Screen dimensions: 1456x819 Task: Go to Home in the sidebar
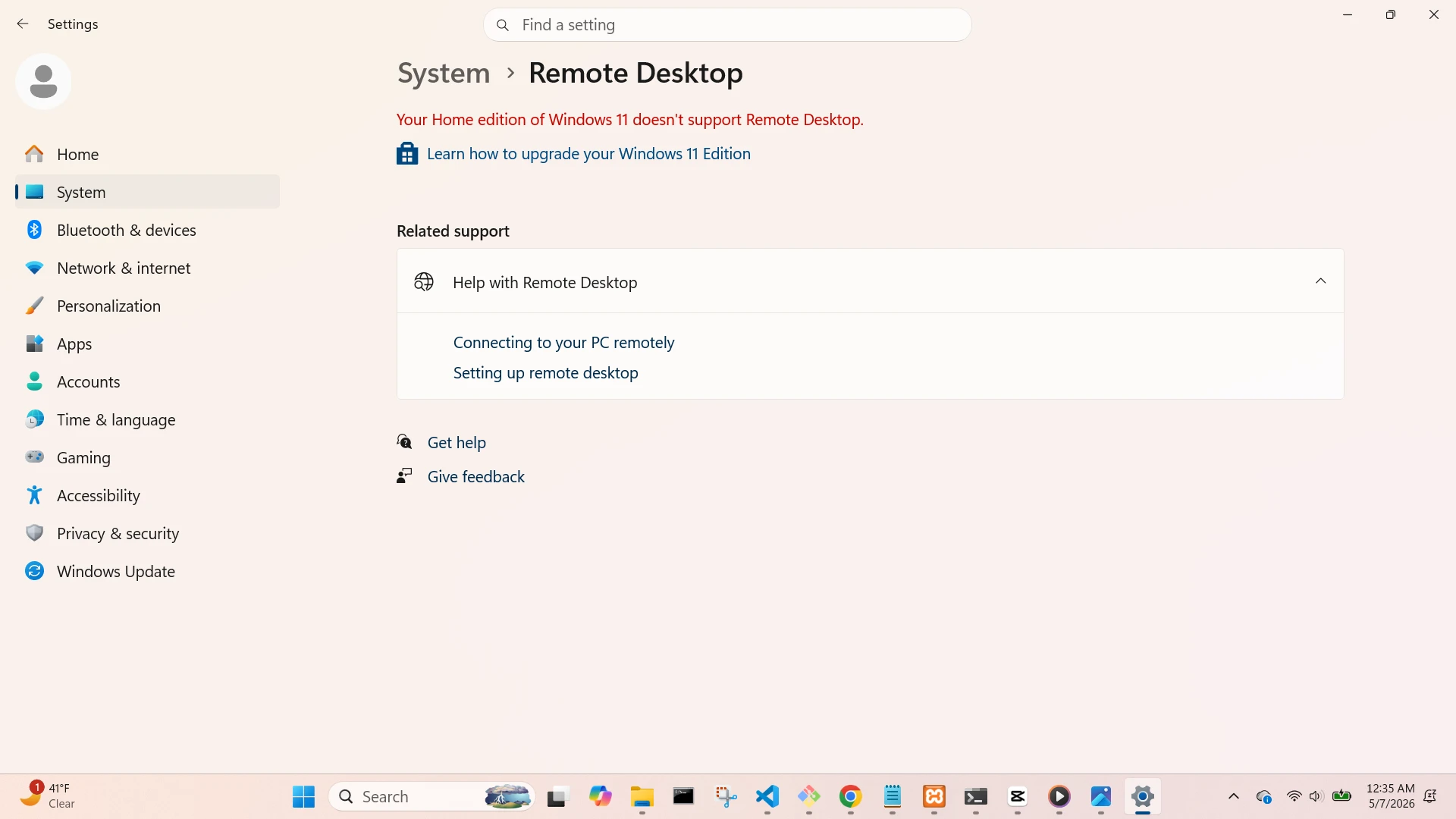(147, 154)
